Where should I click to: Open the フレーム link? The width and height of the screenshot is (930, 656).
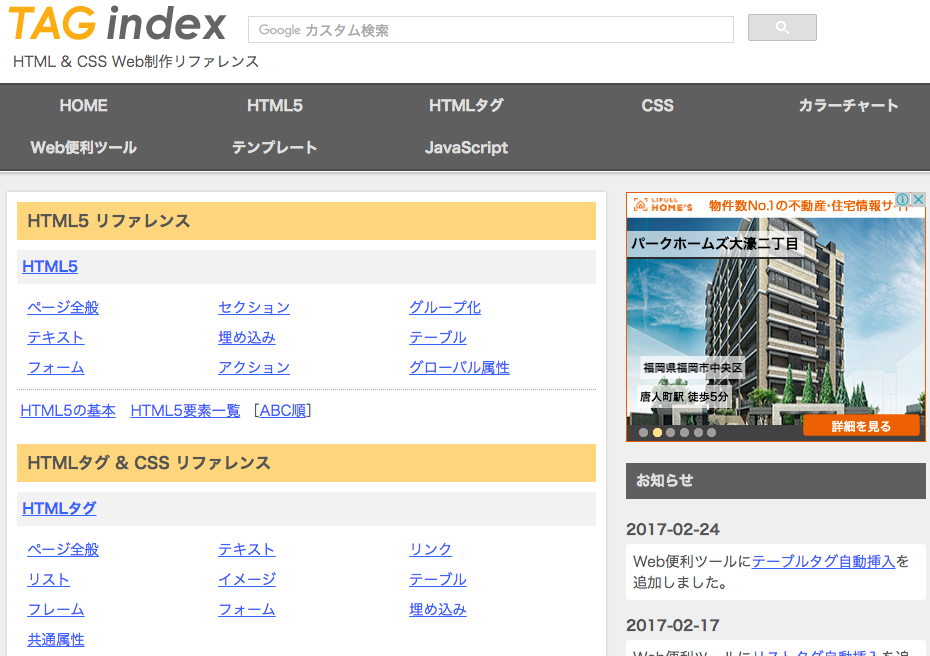pos(56,610)
